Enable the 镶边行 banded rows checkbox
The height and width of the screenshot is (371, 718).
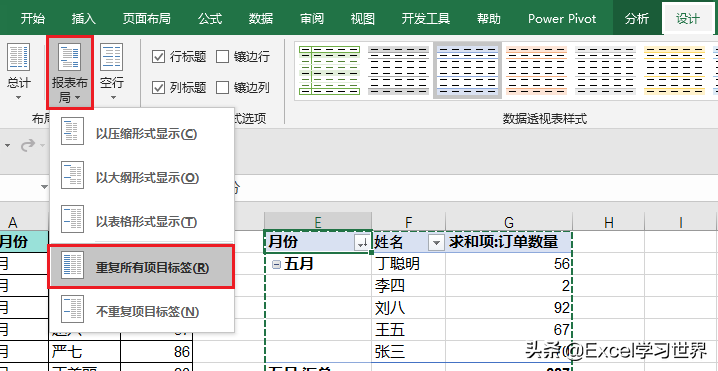223,57
